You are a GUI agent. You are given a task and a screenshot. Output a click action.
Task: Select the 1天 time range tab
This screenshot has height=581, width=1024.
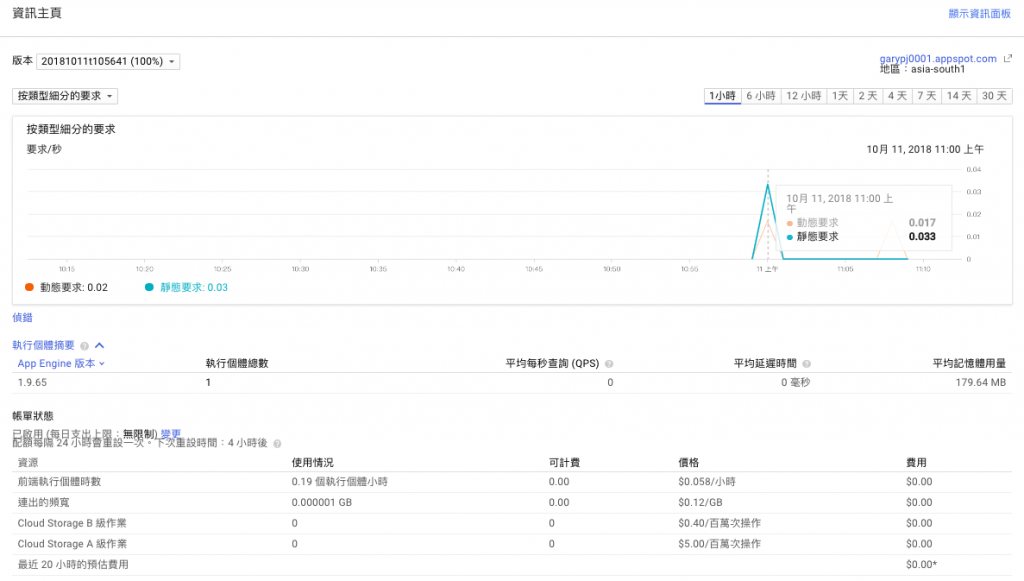[840, 96]
